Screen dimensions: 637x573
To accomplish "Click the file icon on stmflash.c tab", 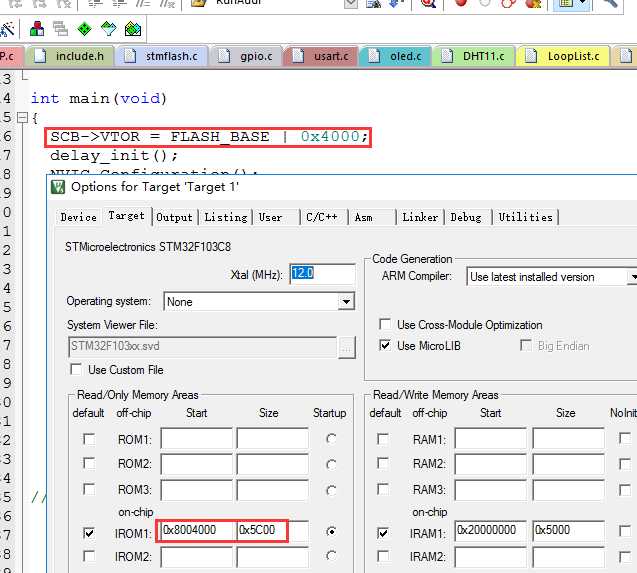I will click(130, 56).
